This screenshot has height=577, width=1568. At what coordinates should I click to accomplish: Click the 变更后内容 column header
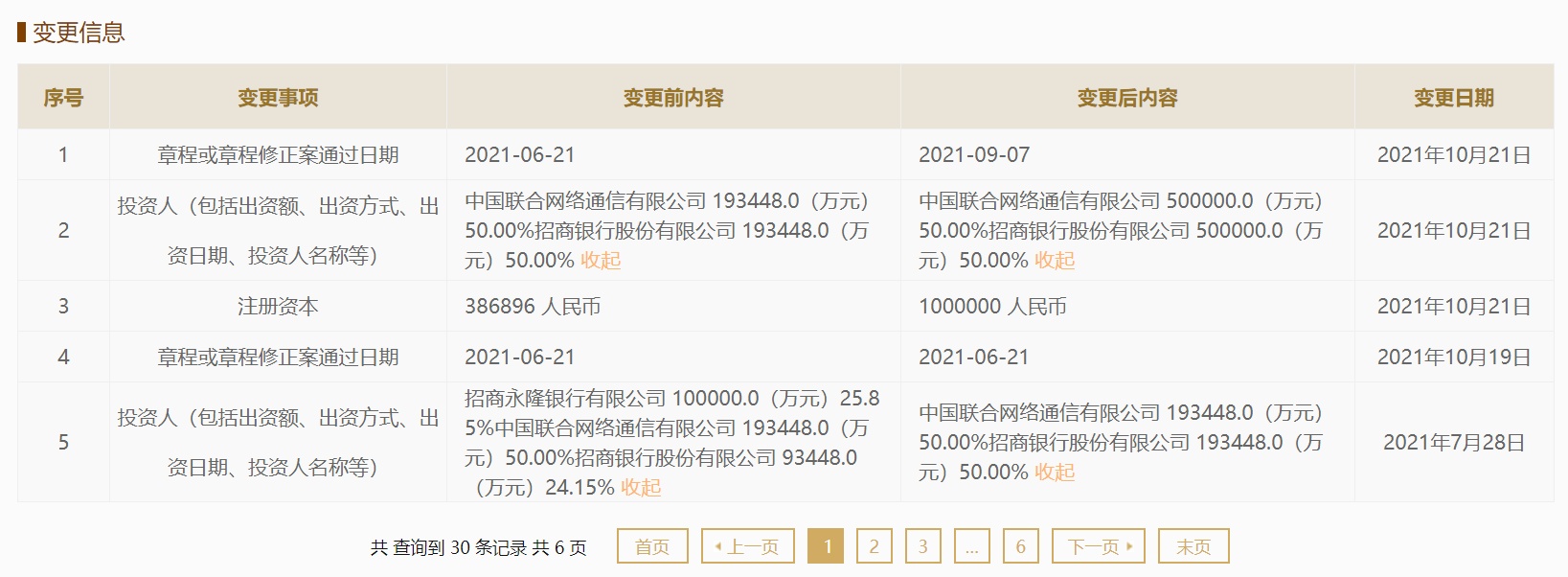pos(1127,98)
